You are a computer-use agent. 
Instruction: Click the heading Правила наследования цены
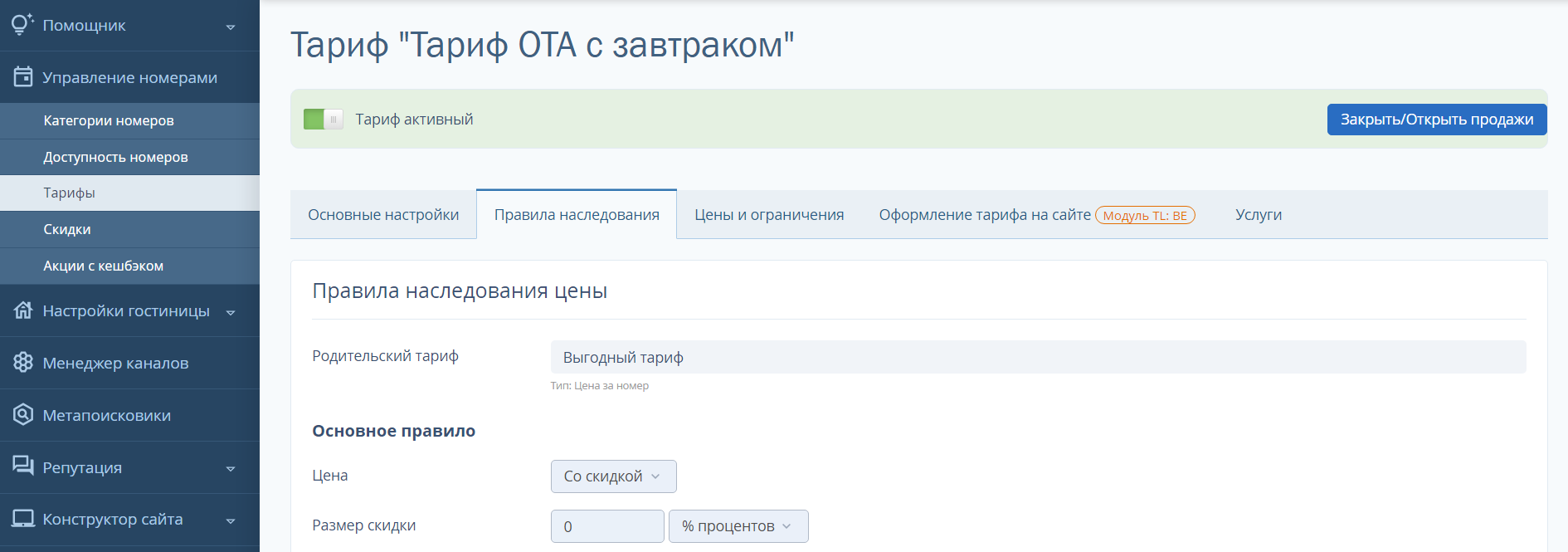tap(460, 291)
